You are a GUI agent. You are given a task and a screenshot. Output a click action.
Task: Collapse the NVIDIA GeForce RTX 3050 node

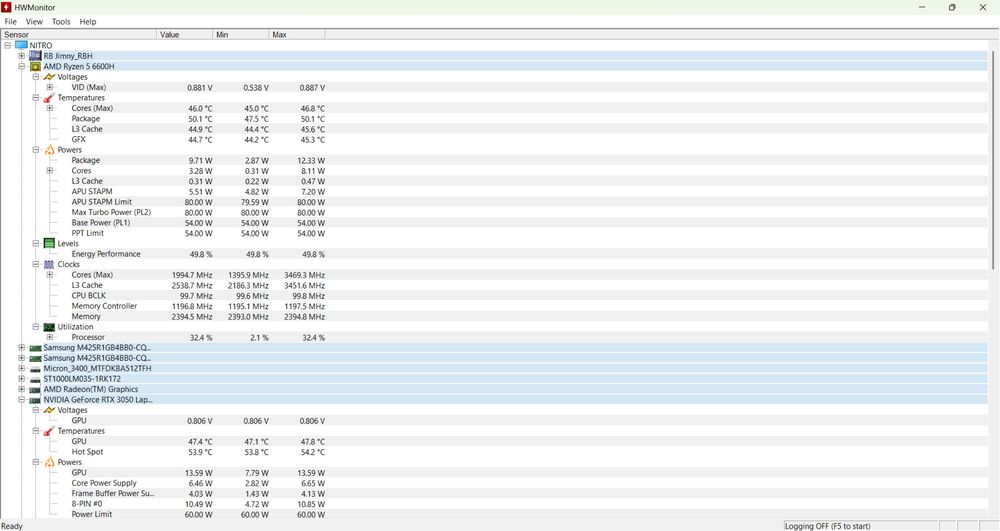point(22,400)
